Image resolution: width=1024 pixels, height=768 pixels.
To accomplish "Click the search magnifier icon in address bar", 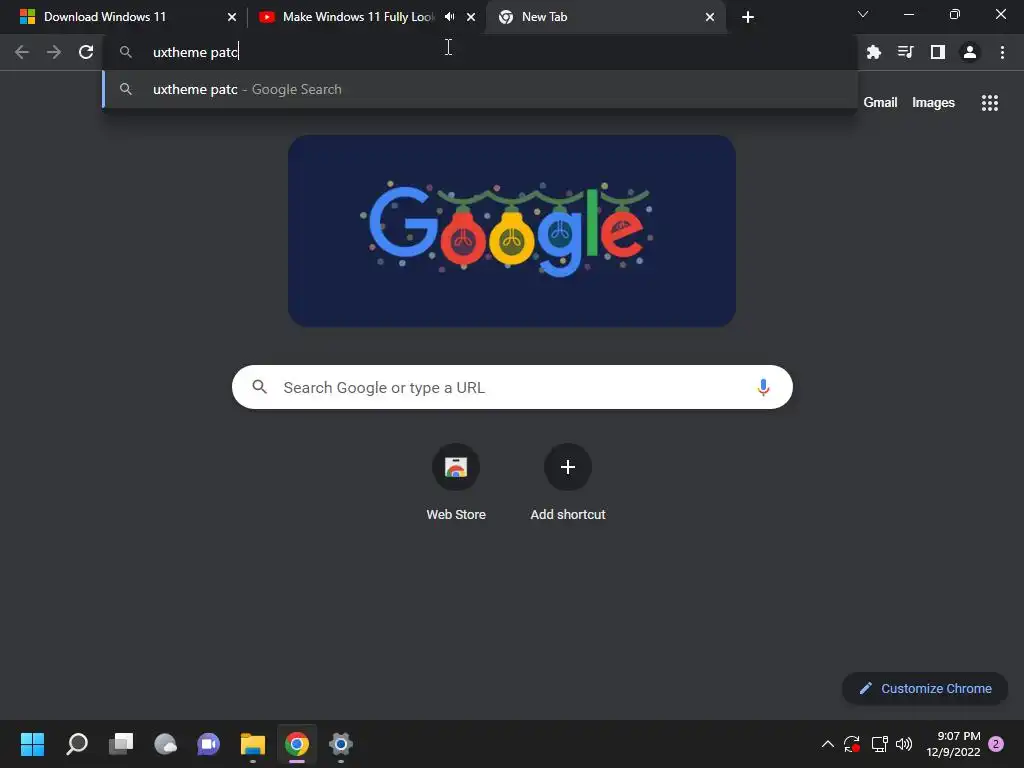I will click(126, 52).
